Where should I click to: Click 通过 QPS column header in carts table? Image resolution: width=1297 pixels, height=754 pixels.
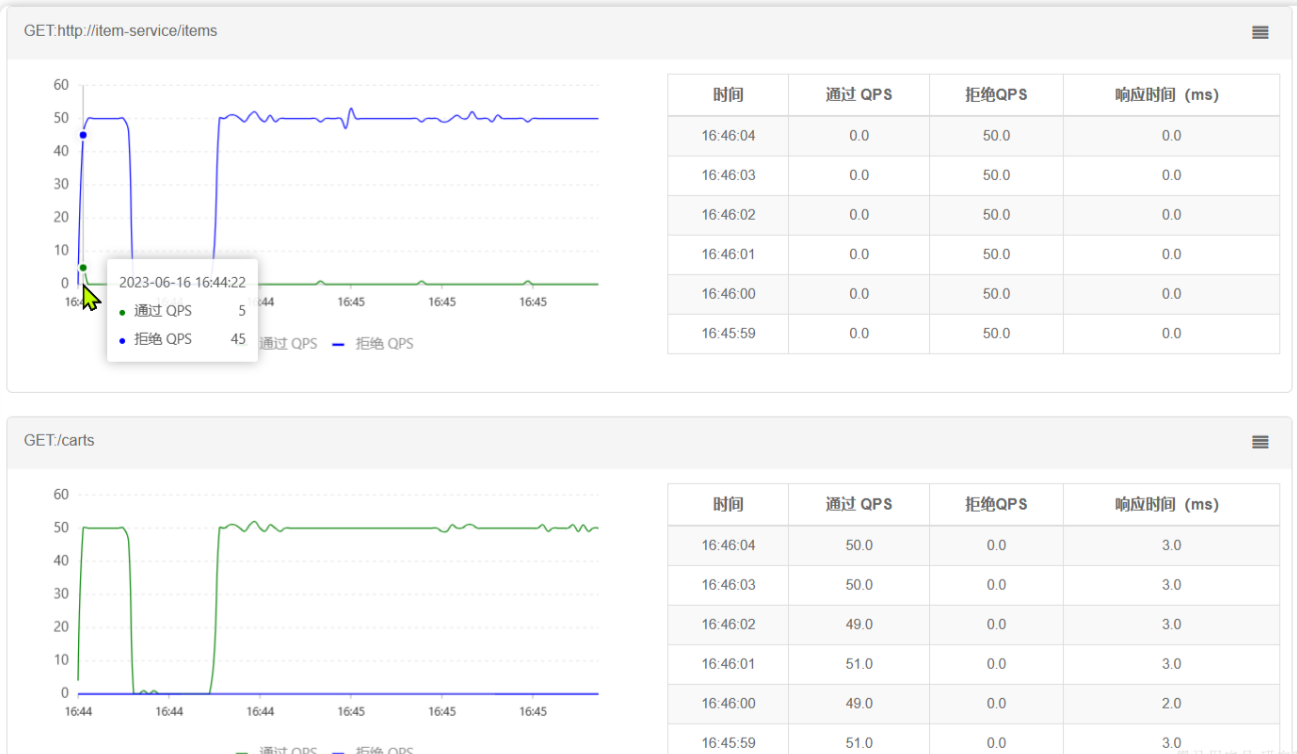click(x=859, y=505)
